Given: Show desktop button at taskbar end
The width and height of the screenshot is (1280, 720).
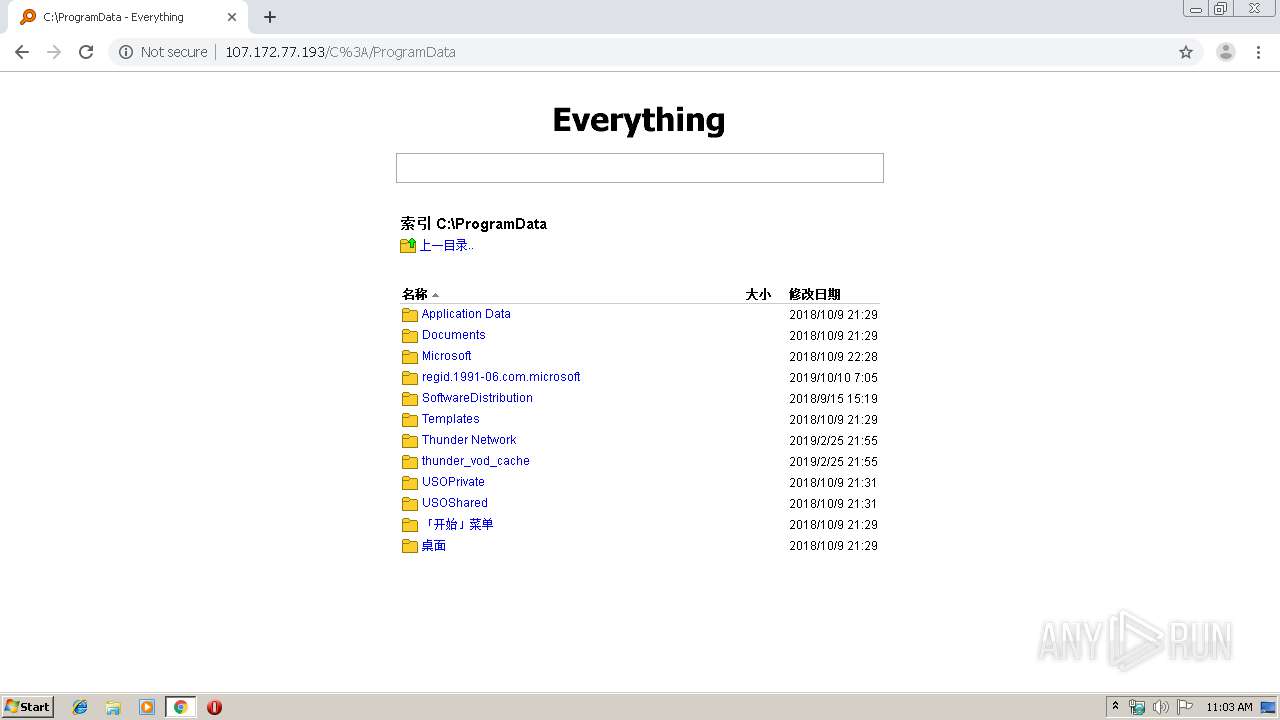Looking at the screenshot, I should (x=1269, y=707).
